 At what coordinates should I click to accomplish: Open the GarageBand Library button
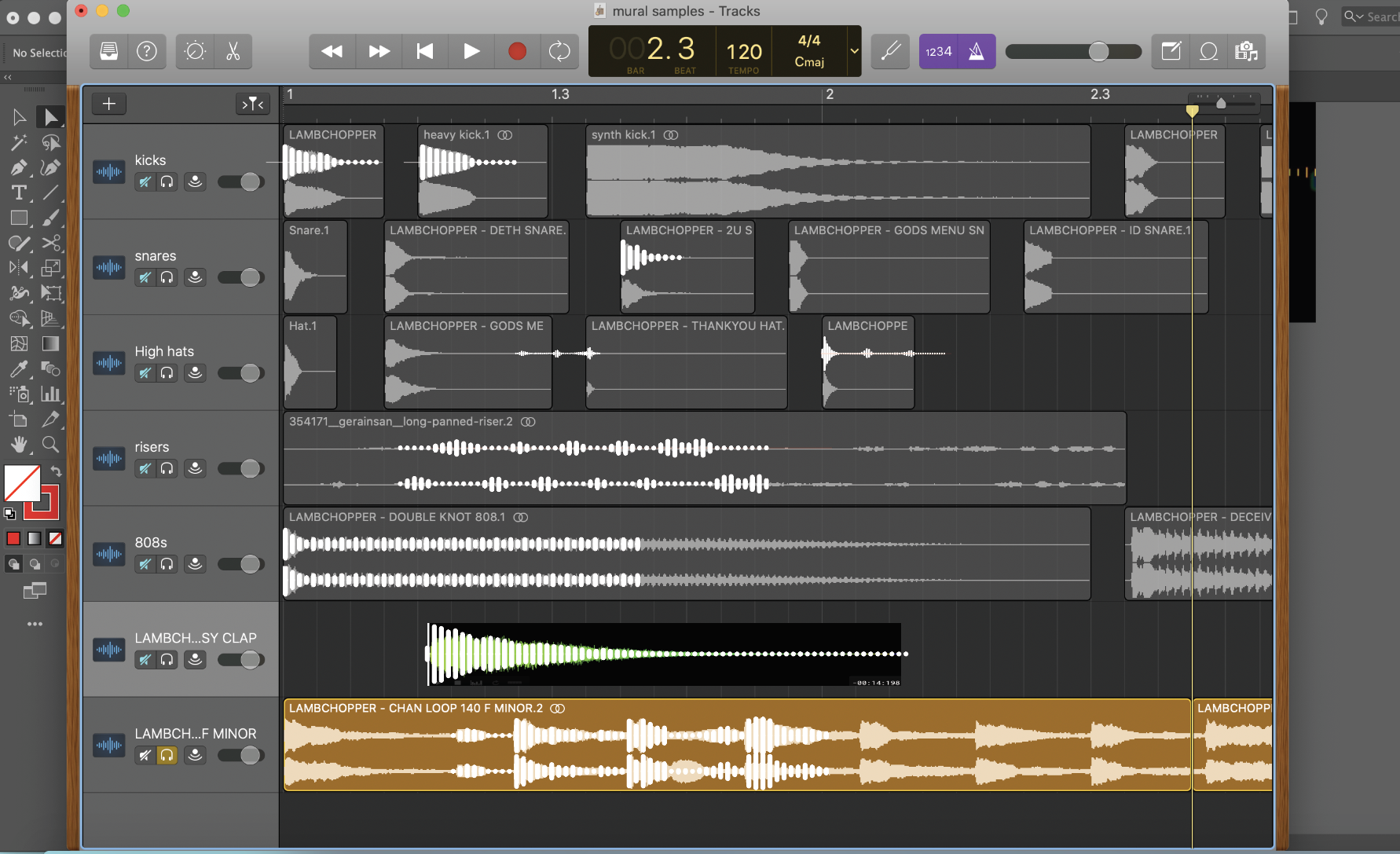pyautogui.click(x=109, y=52)
